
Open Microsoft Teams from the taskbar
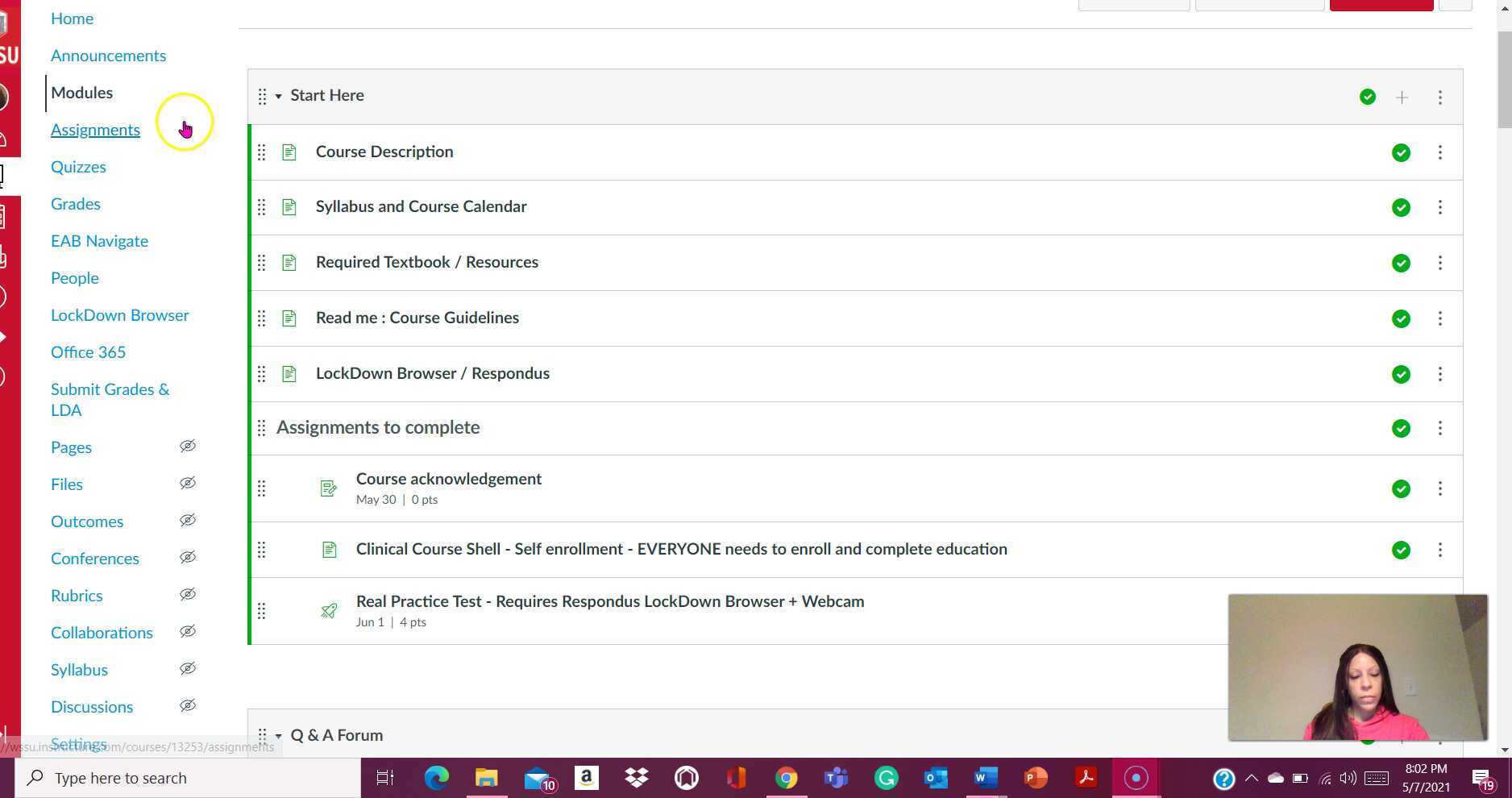click(x=836, y=778)
